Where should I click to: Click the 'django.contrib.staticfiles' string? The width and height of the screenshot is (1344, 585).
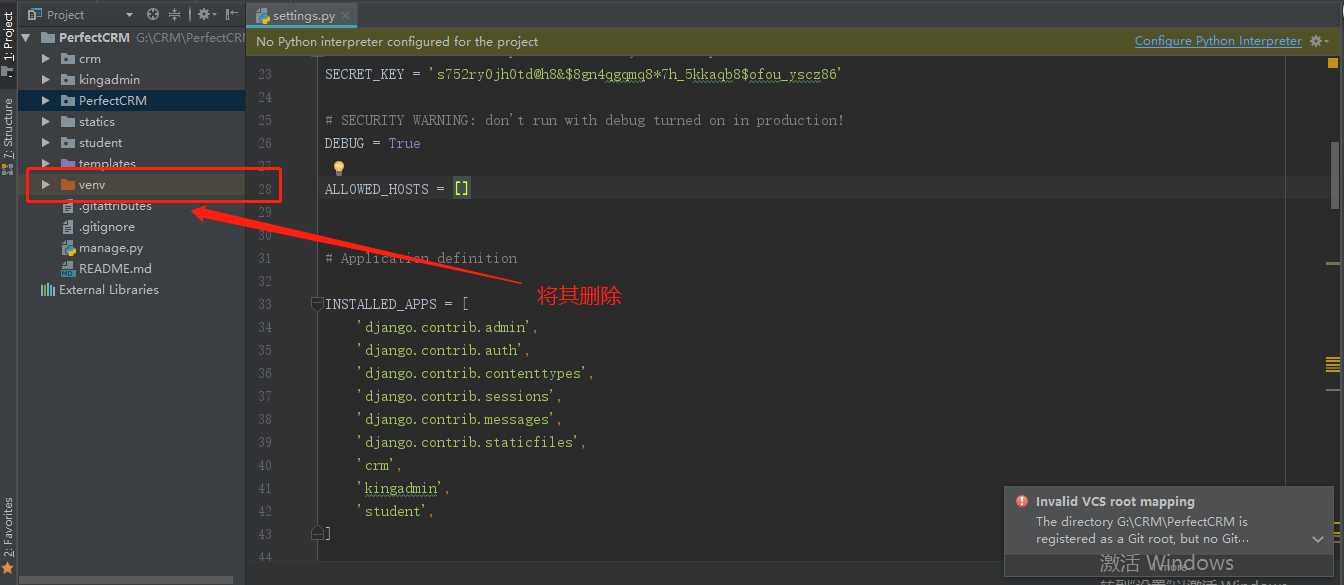click(x=471, y=442)
